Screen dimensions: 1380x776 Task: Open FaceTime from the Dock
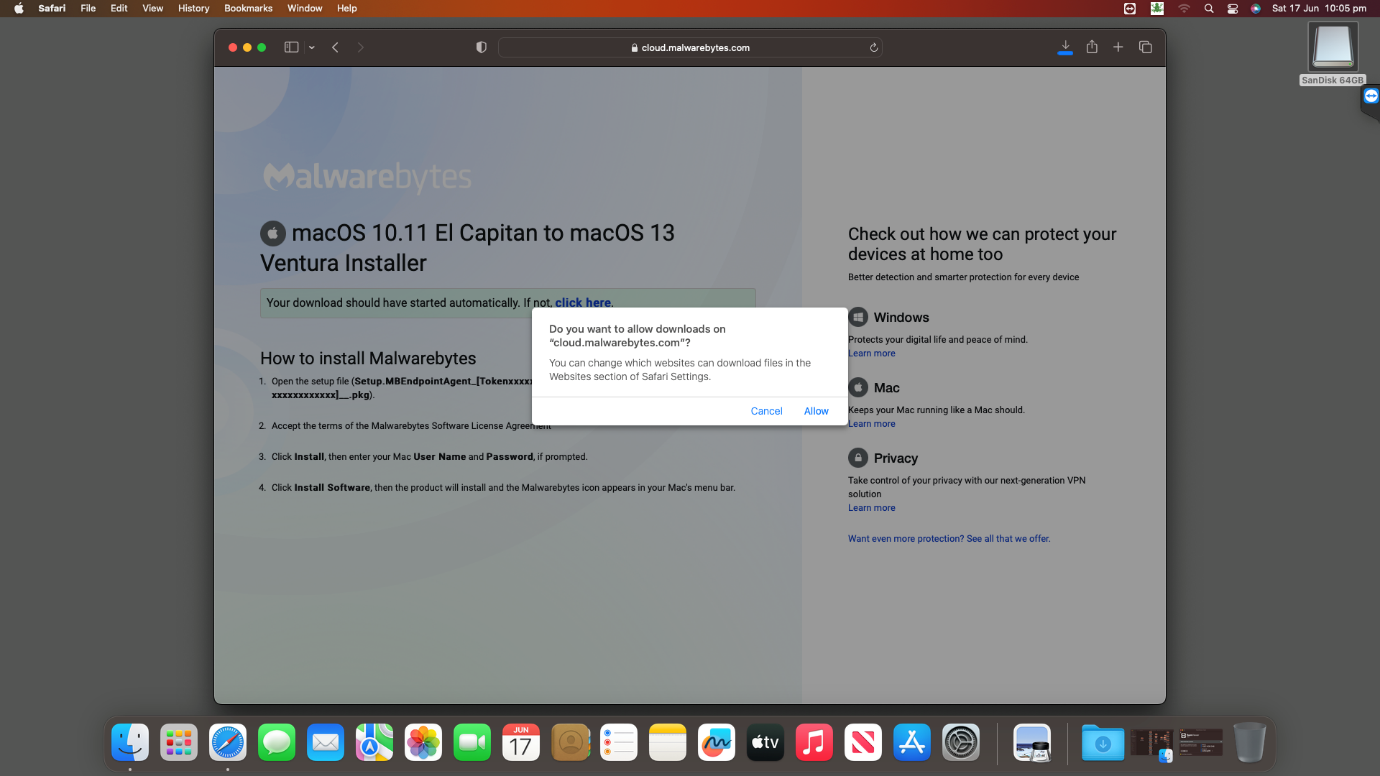(473, 742)
